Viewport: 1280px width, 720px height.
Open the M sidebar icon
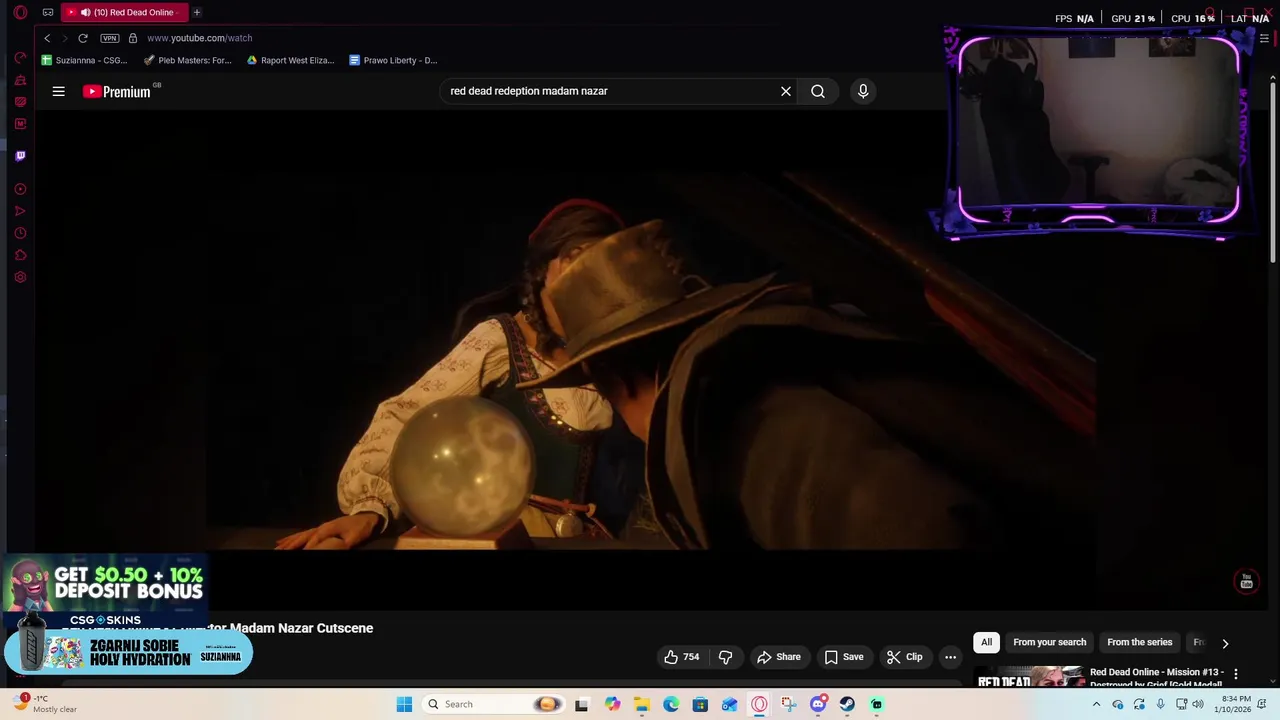click(x=20, y=124)
